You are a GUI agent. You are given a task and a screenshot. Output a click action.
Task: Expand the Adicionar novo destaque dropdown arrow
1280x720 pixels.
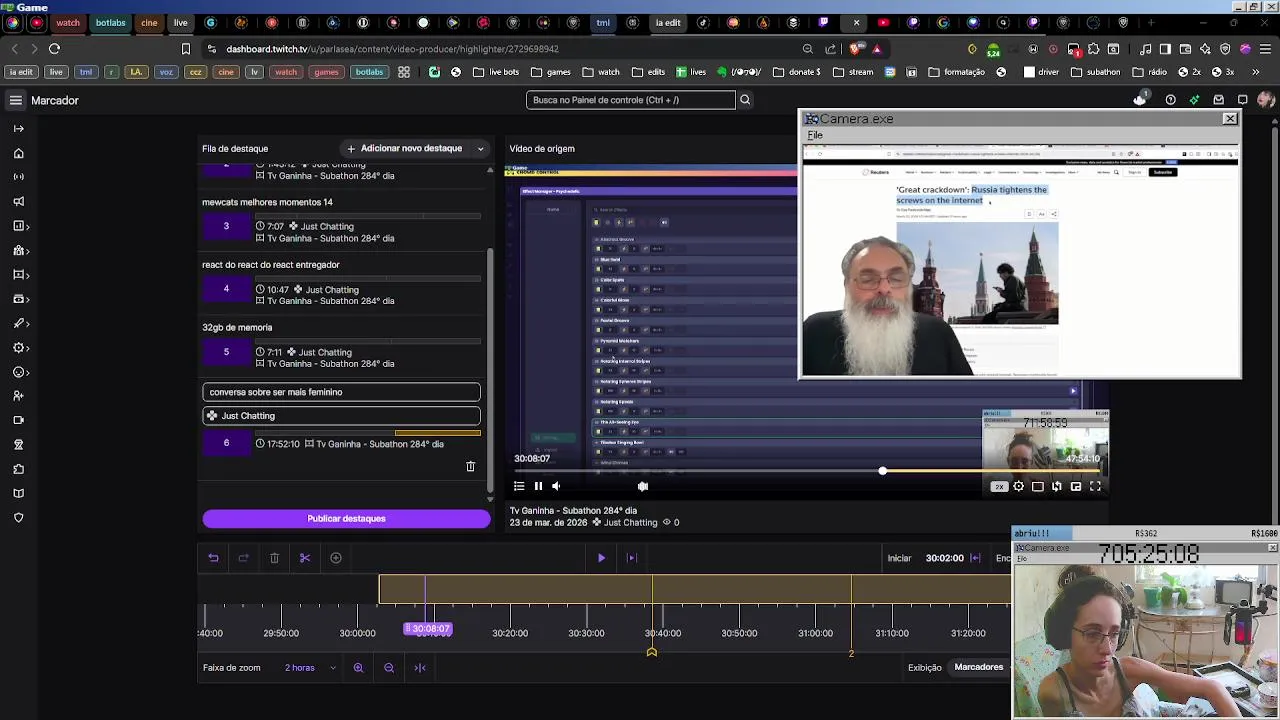click(480, 149)
